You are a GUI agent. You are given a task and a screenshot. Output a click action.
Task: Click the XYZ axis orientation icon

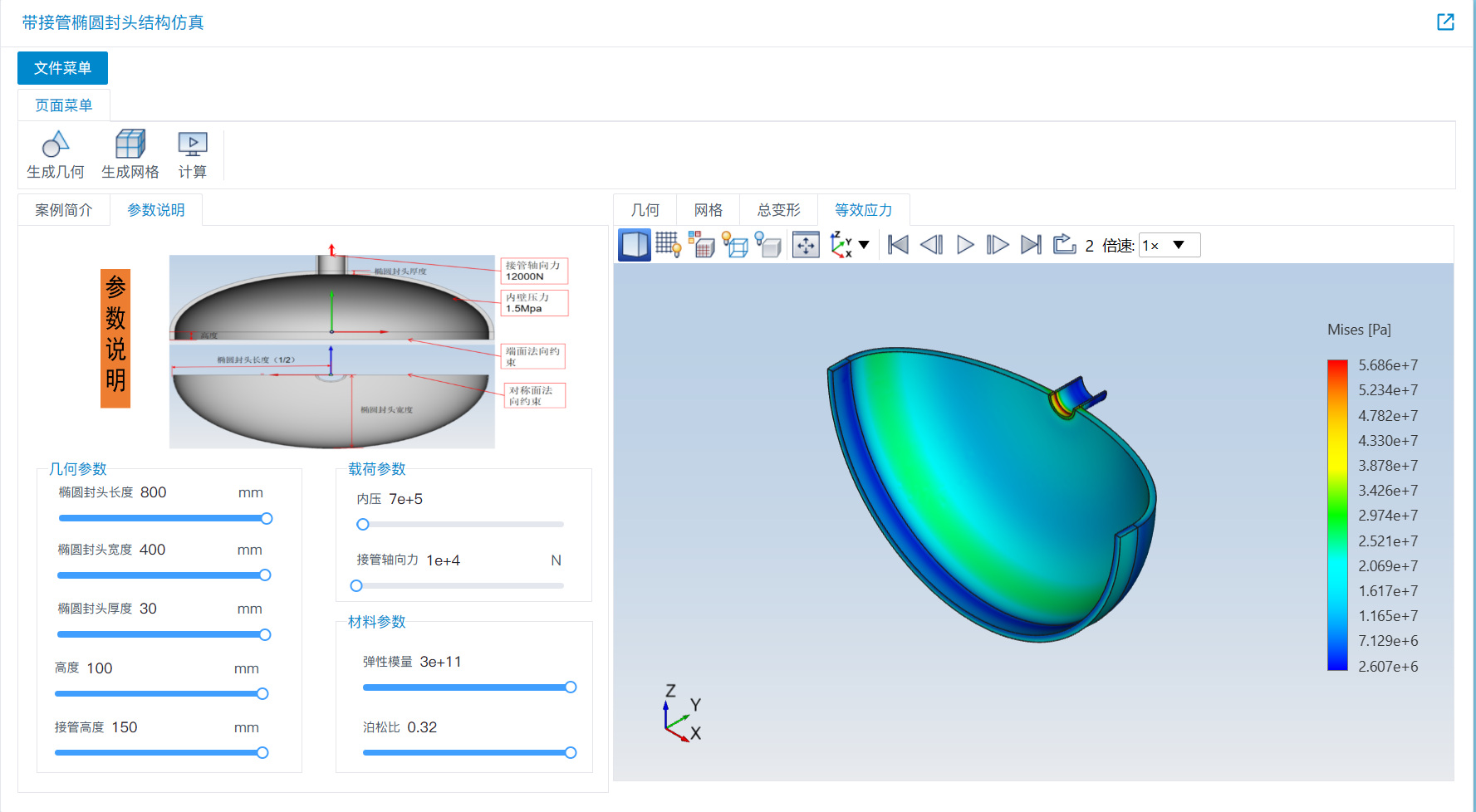(841, 245)
